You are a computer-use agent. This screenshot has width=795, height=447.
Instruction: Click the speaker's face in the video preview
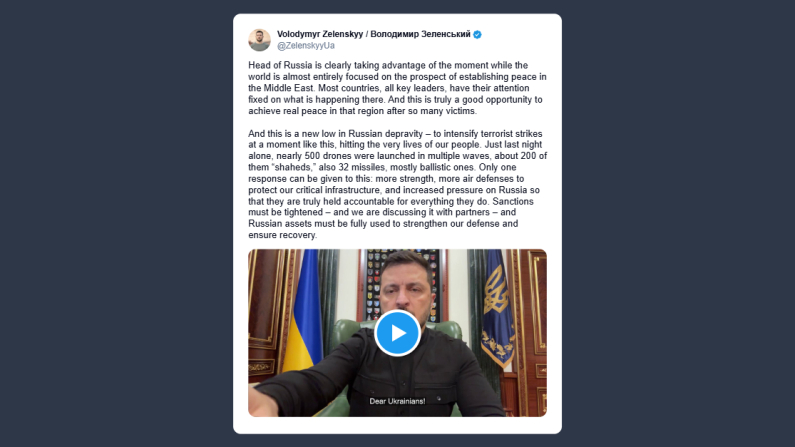coord(406,284)
